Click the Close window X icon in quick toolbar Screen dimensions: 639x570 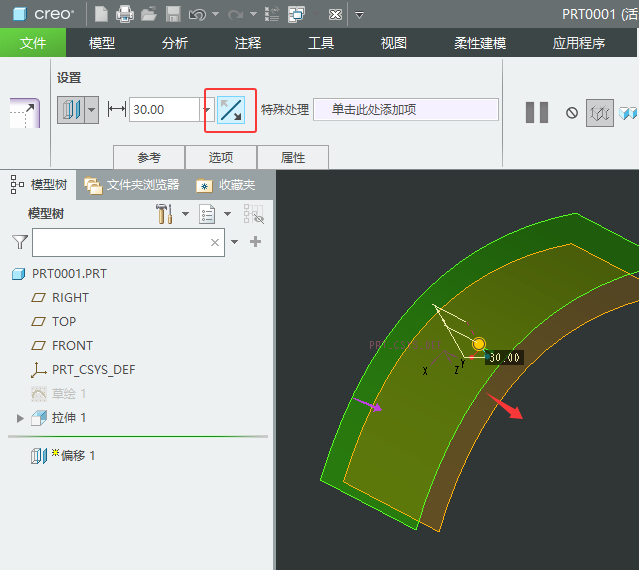coord(335,15)
